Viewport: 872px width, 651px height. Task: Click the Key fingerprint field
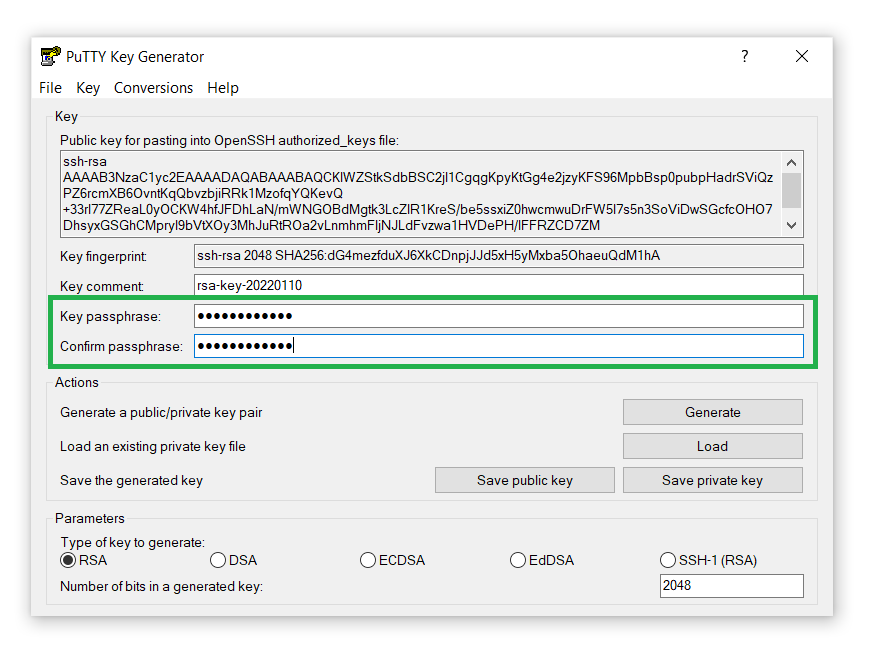tap(498, 256)
